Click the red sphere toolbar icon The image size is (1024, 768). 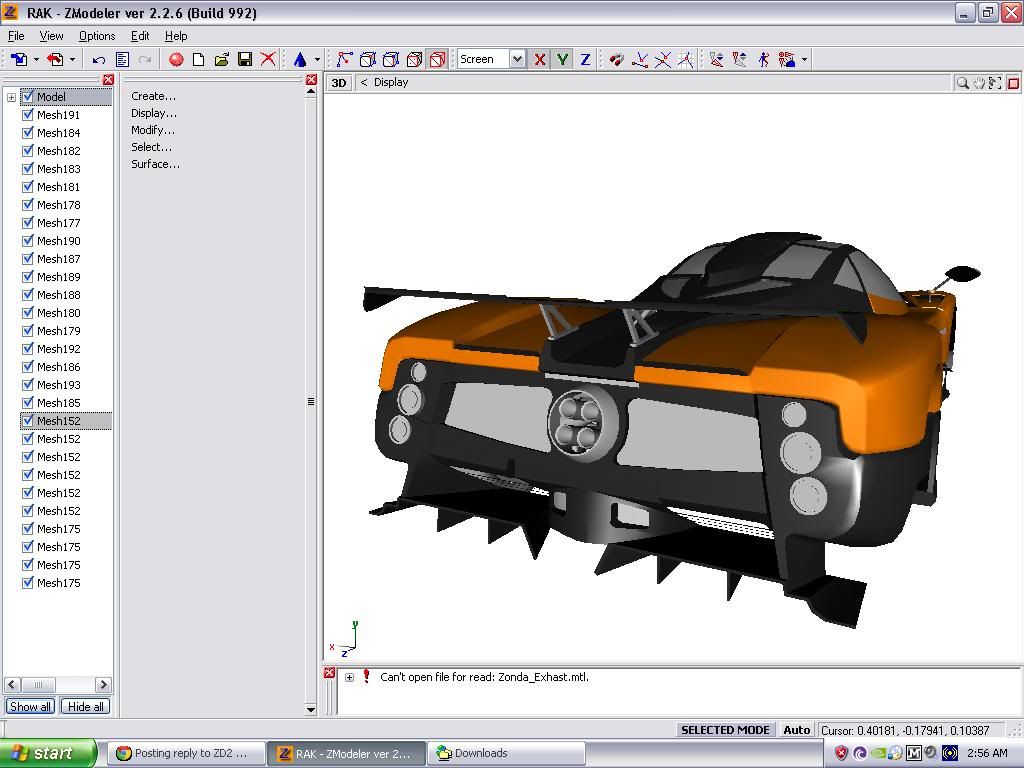[176, 60]
